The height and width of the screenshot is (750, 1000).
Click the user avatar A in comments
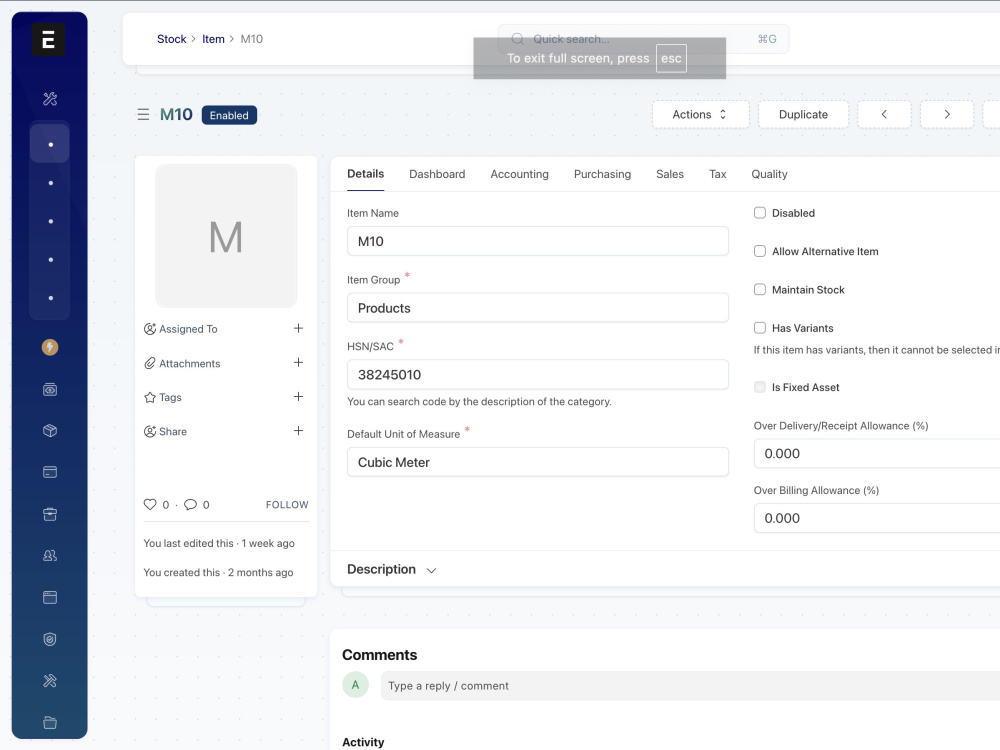355,685
